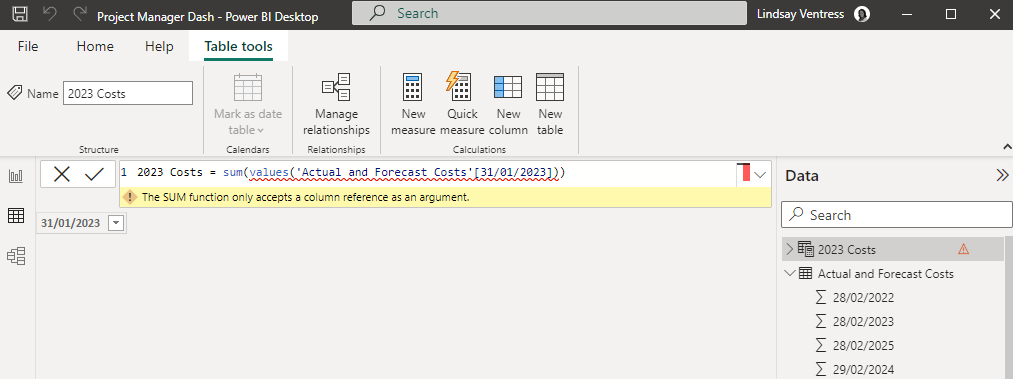Screen dimensions: 1013x379
Task: Add a New column
Action: click(x=508, y=104)
